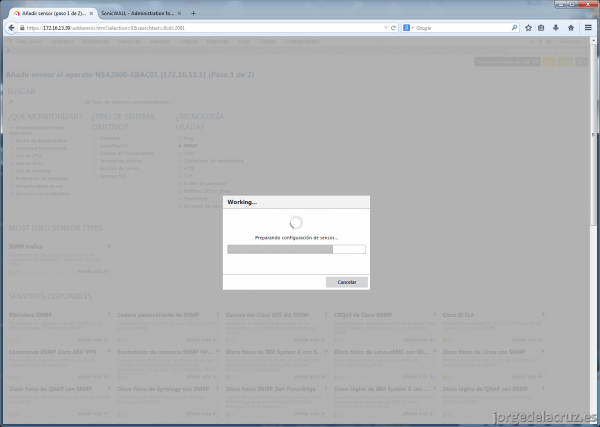Select the Ping technology radio button

(179, 138)
